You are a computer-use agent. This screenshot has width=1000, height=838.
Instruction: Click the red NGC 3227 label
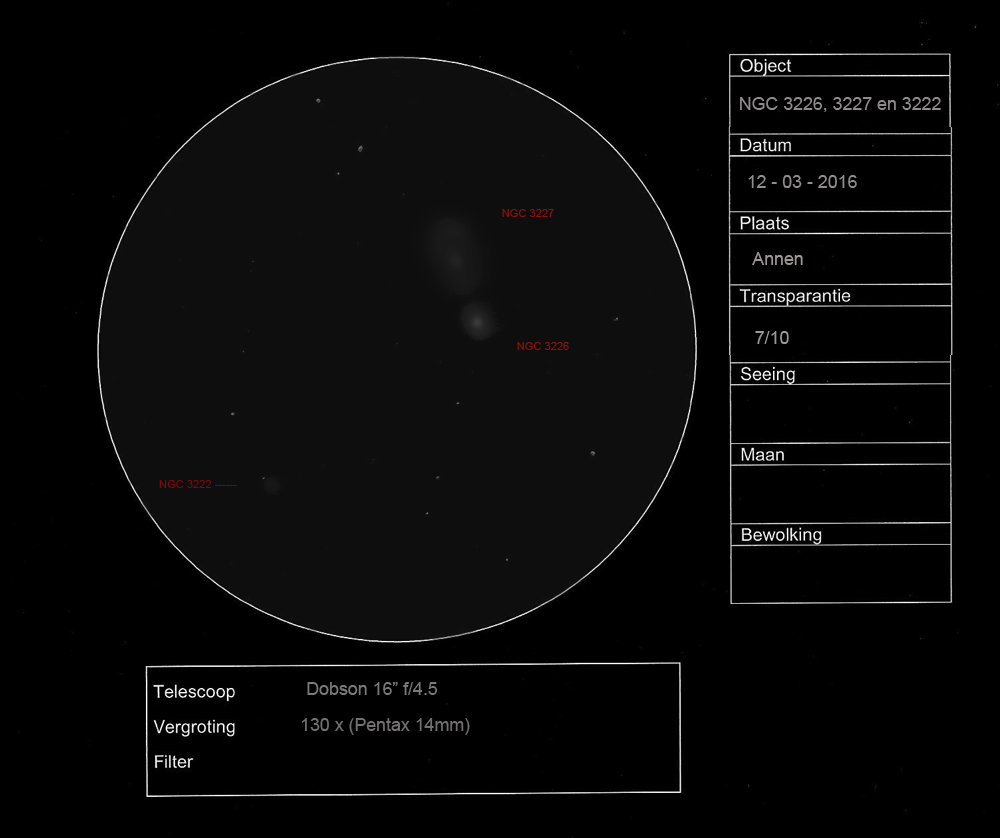tap(527, 213)
